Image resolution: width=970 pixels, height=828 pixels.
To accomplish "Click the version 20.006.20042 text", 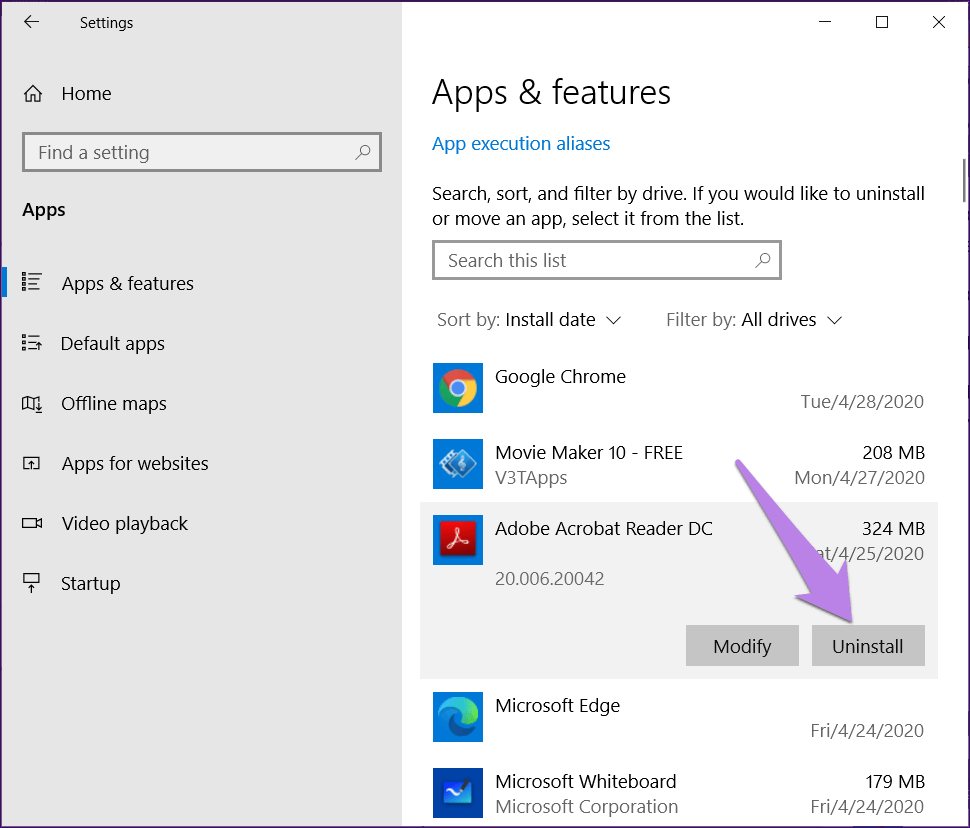I will coord(549,579).
